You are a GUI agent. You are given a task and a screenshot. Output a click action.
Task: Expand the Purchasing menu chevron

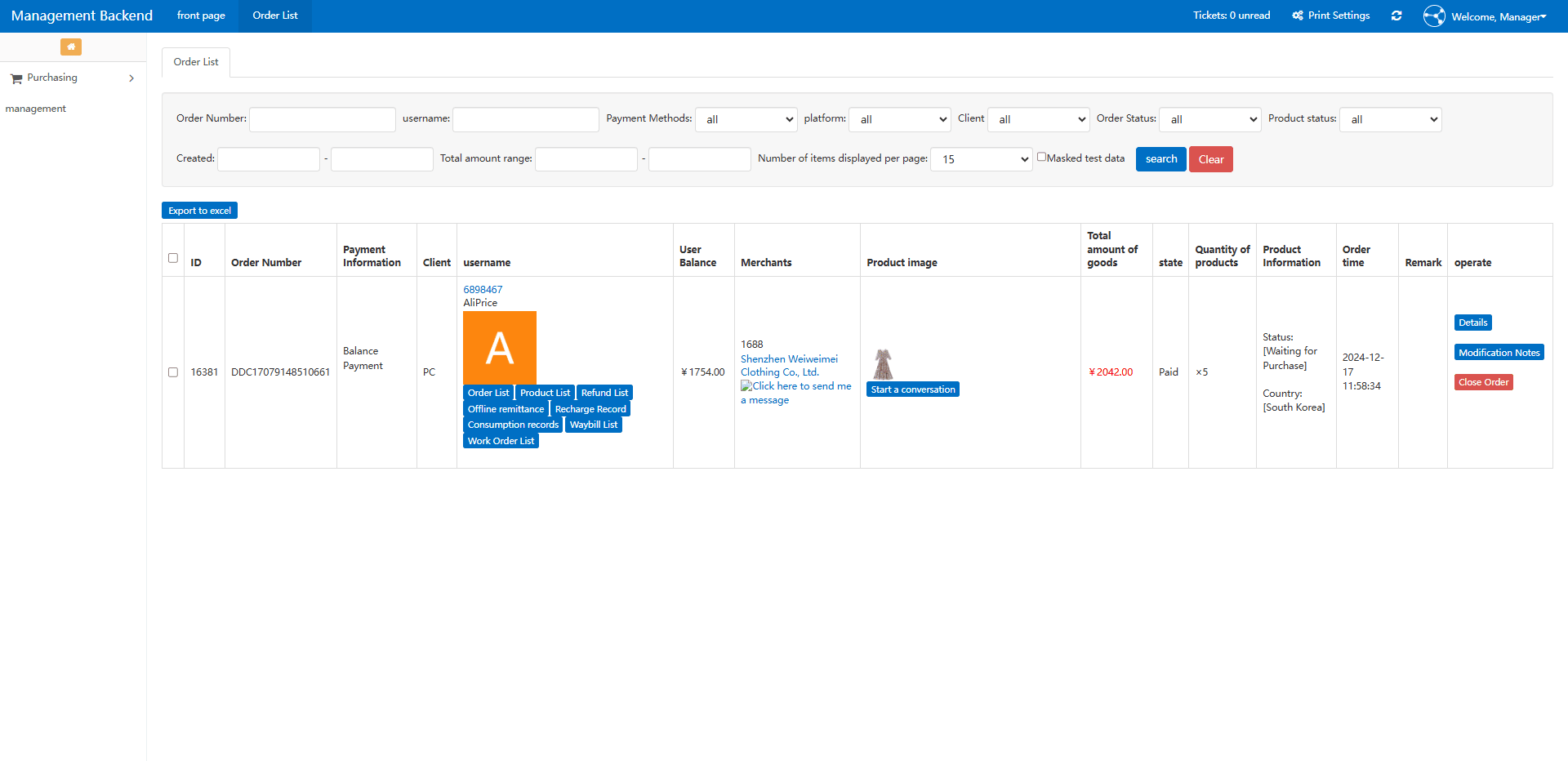(x=131, y=78)
